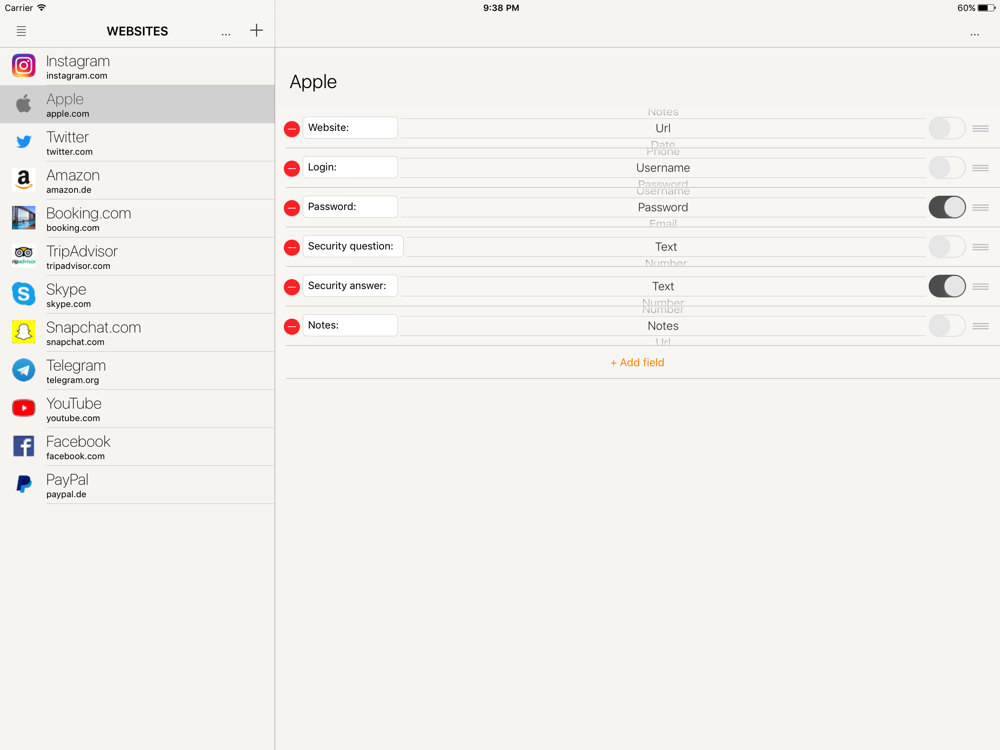The image size is (1000, 750).
Task: Change the Password field type picker
Action: pyautogui.click(x=663, y=207)
